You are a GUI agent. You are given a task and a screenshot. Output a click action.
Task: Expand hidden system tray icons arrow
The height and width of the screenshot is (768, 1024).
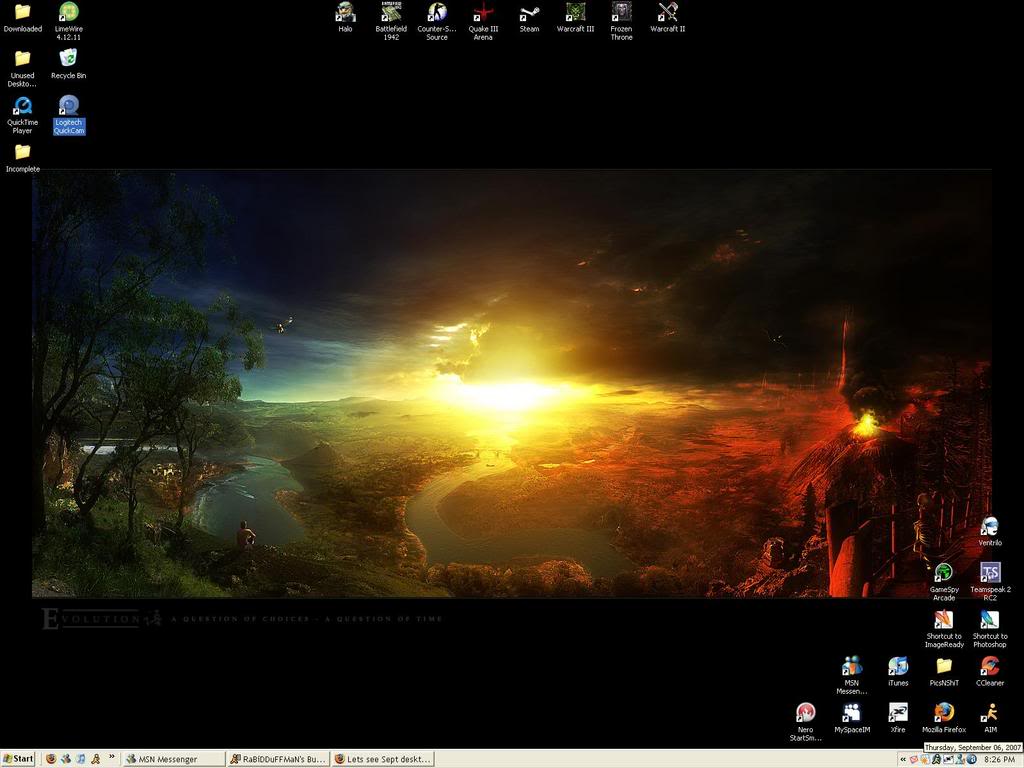pos(903,760)
